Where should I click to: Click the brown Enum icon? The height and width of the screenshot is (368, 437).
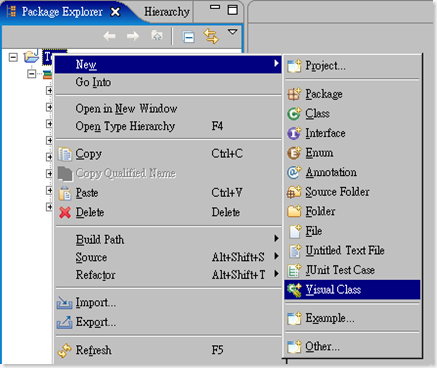tap(294, 153)
